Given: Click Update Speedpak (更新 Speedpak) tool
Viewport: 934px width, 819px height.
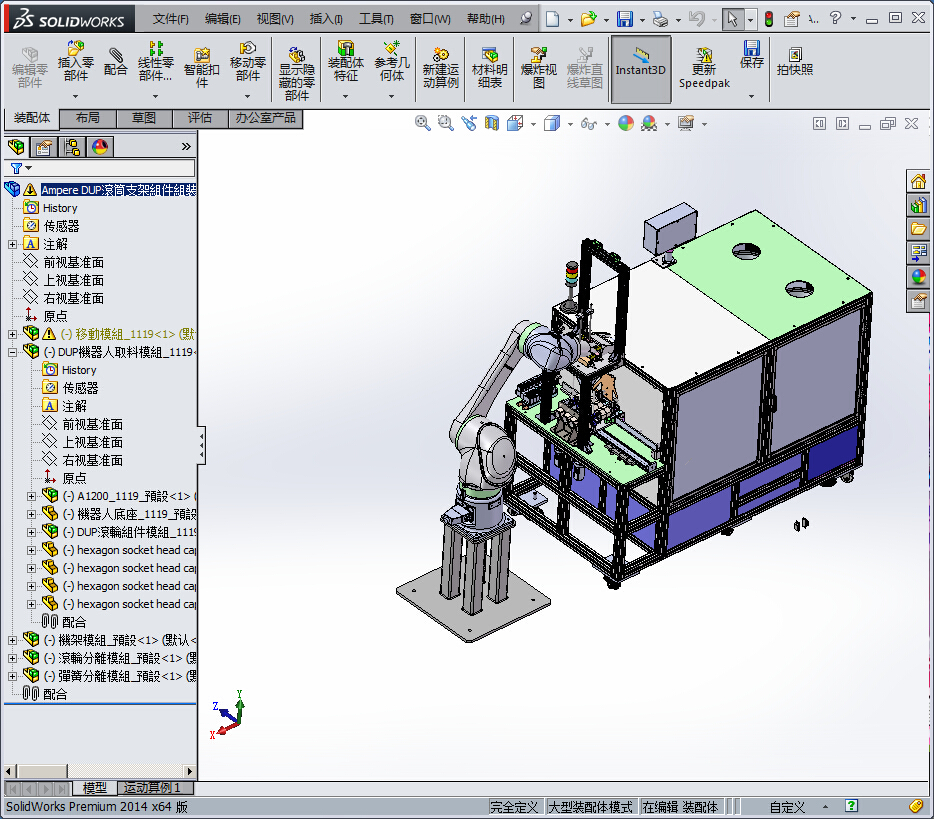Looking at the screenshot, I should point(704,67).
